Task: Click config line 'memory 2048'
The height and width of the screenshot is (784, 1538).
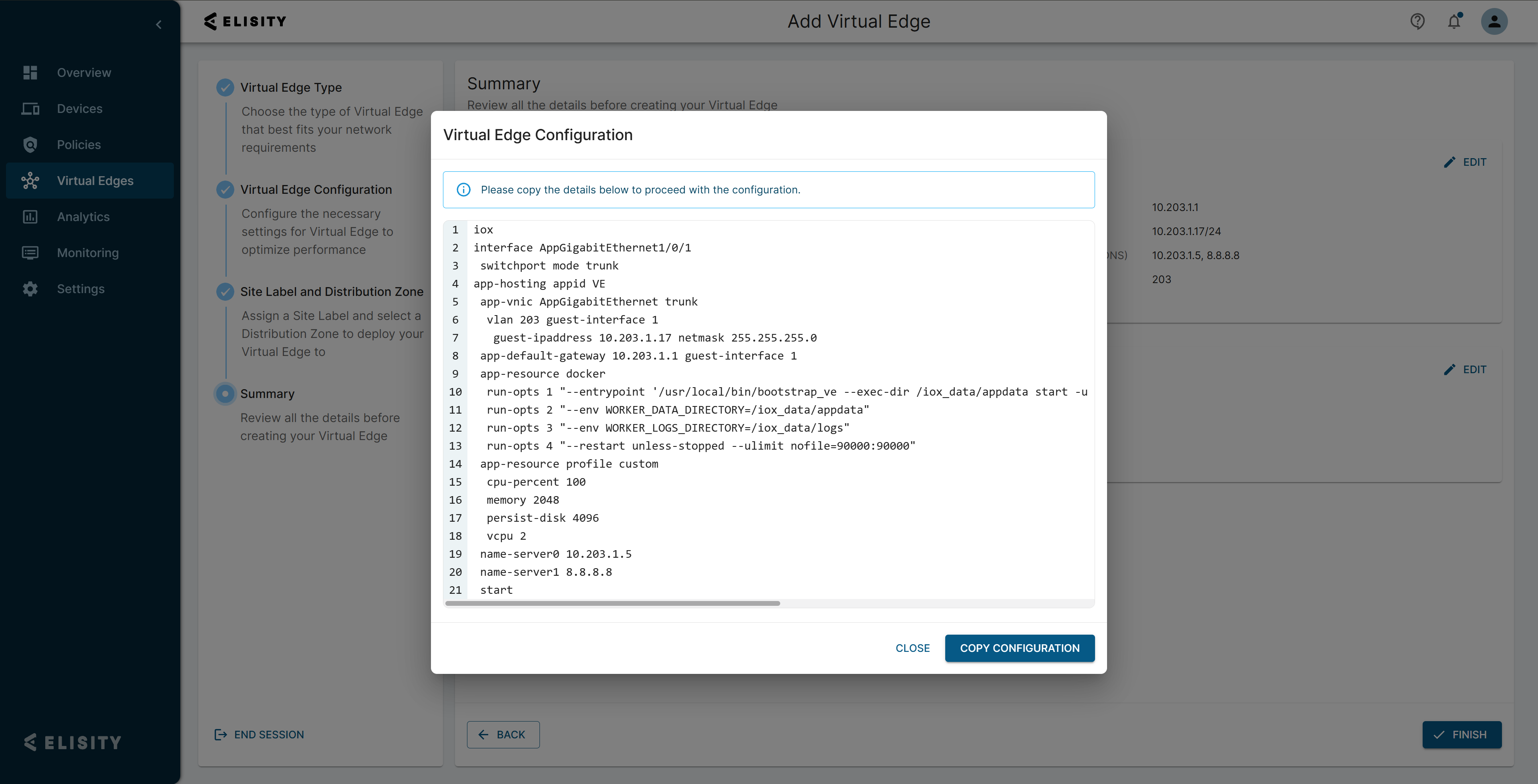Action: point(523,500)
